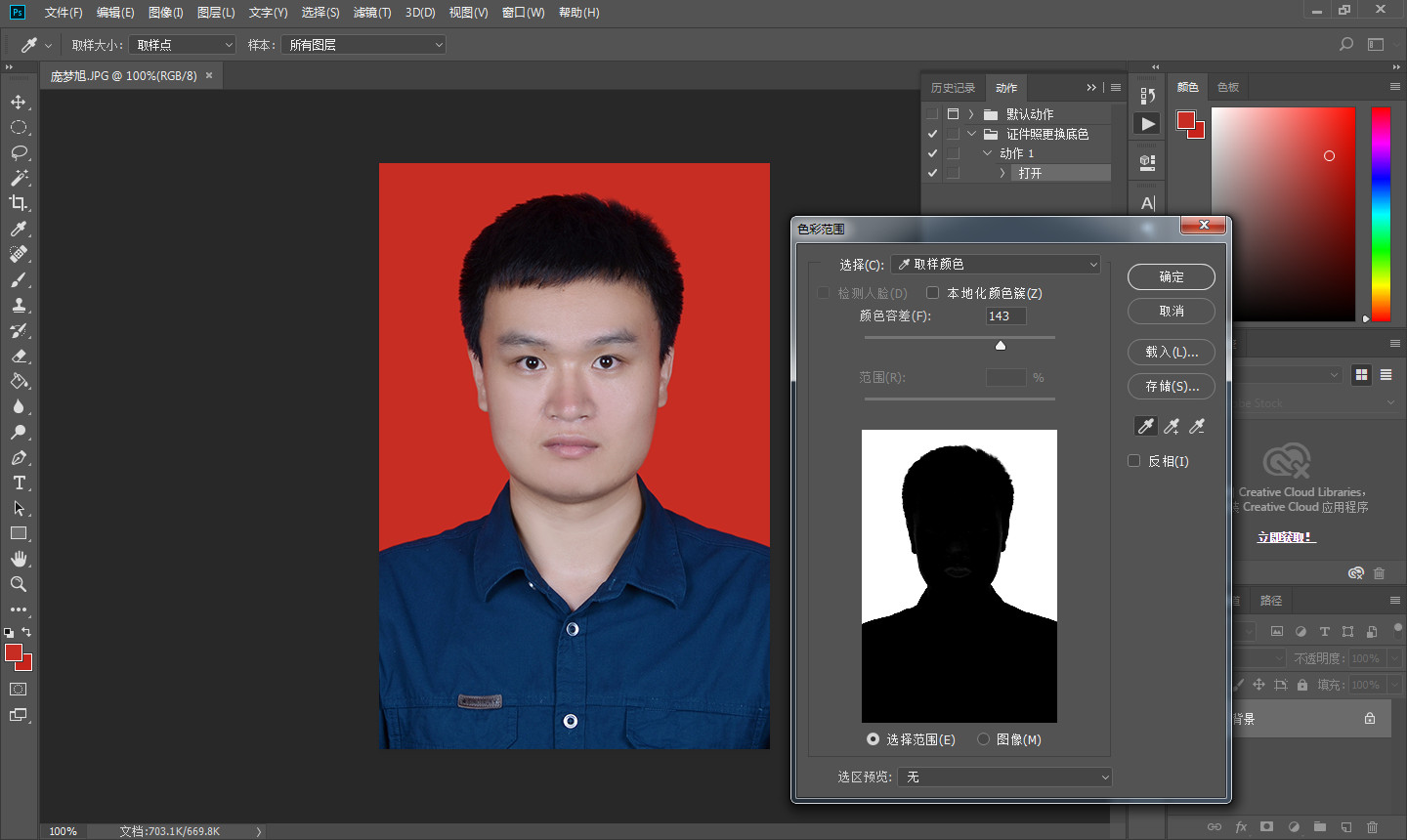Open the 选择 dropdown showing 取样颜色
Screen dimensions: 1407x840
(996, 264)
